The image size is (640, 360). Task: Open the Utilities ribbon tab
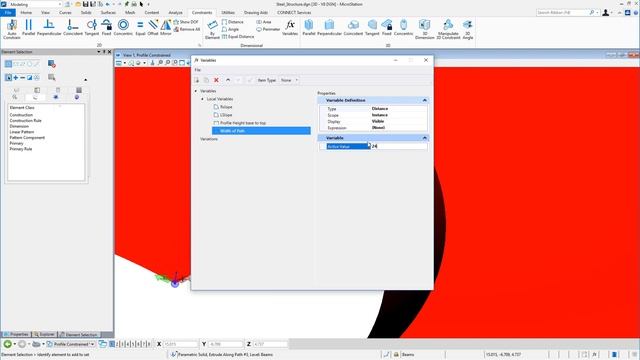pos(228,13)
